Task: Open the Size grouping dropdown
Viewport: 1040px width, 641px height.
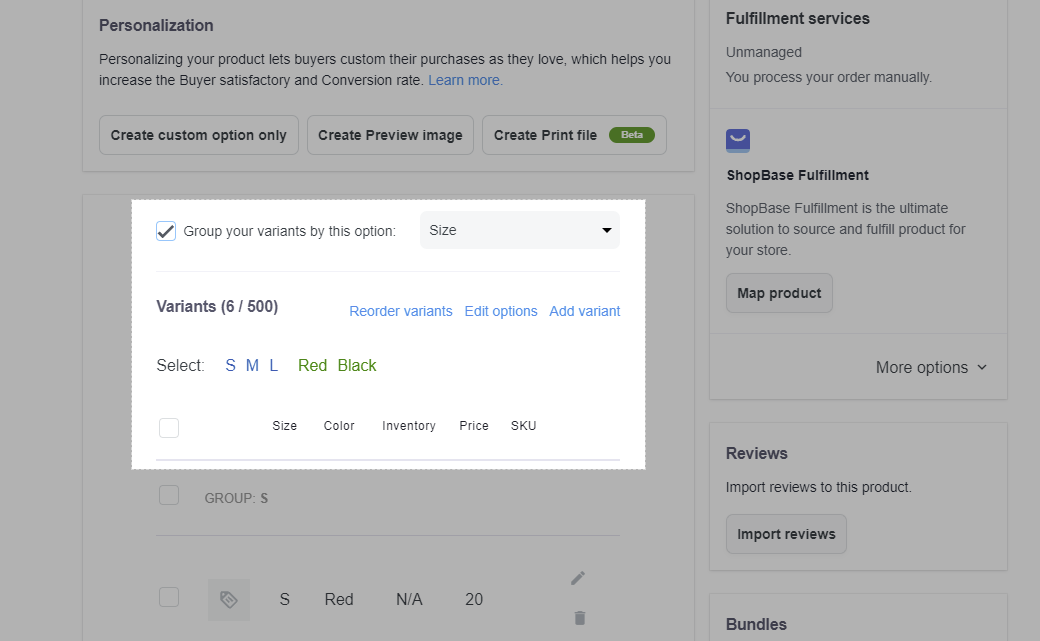Action: 520,230
